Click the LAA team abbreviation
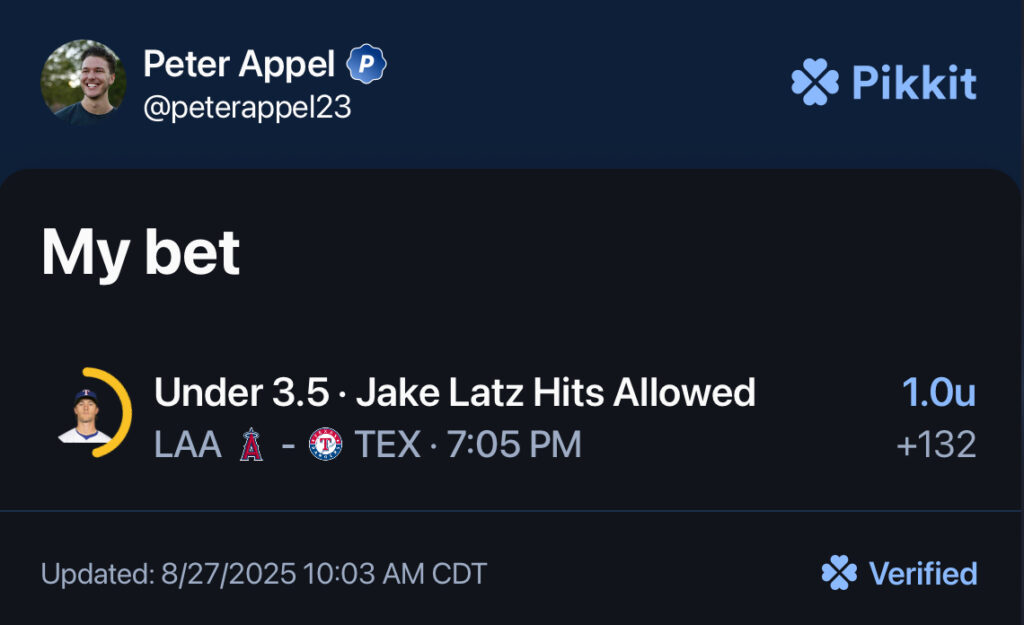The image size is (1024, 625). click(x=188, y=445)
